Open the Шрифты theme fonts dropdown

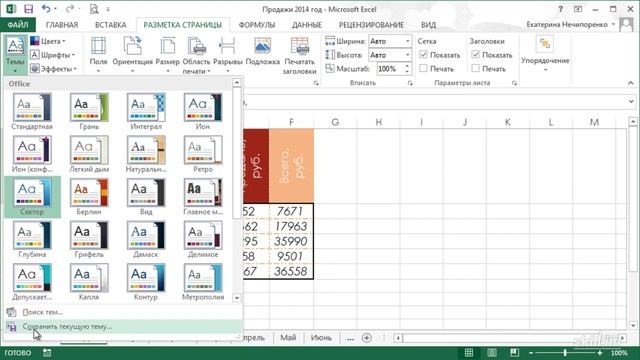click(53, 55)
